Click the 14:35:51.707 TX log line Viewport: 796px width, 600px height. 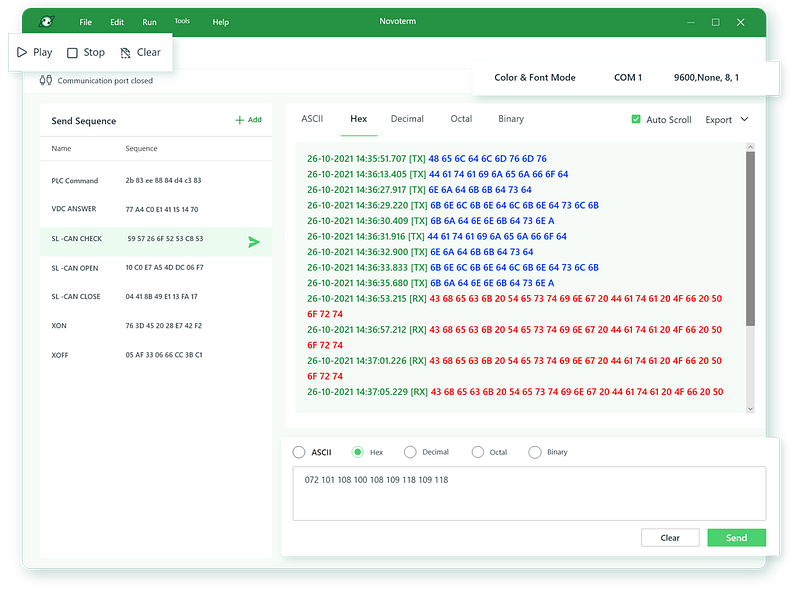click(427, 159)
